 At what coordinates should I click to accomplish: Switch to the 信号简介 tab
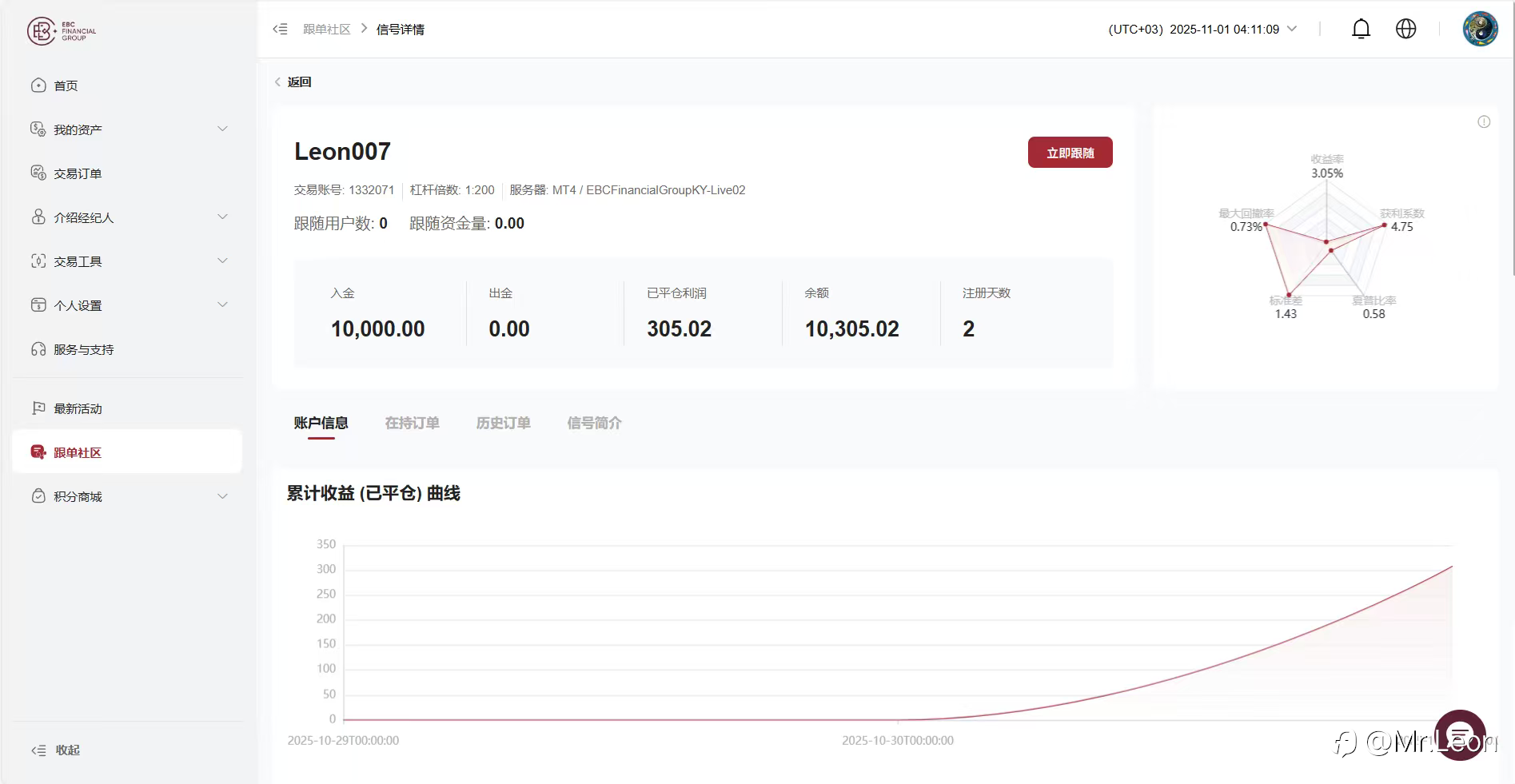coord(594,424)
